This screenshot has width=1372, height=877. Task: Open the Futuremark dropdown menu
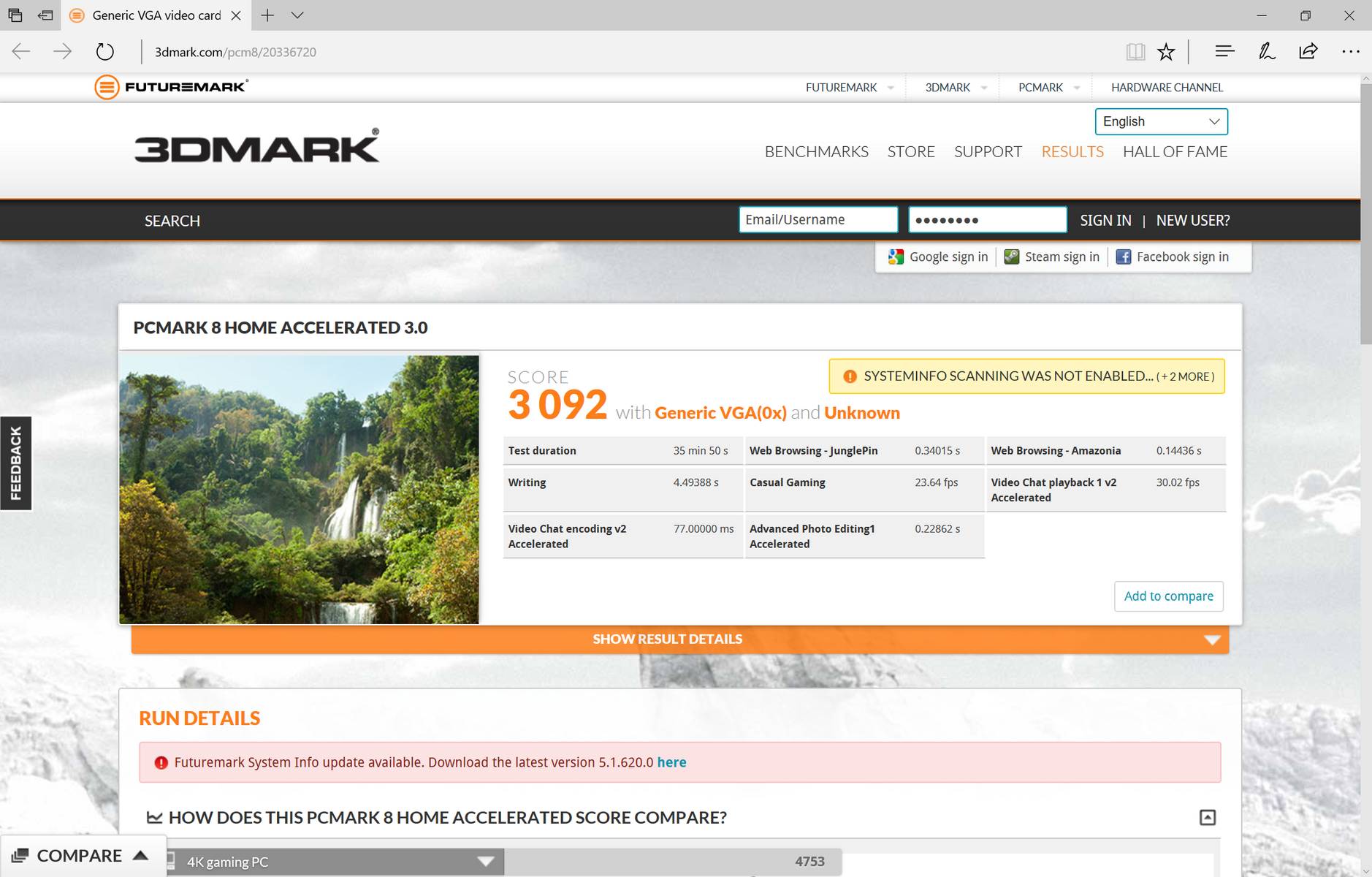850,88
